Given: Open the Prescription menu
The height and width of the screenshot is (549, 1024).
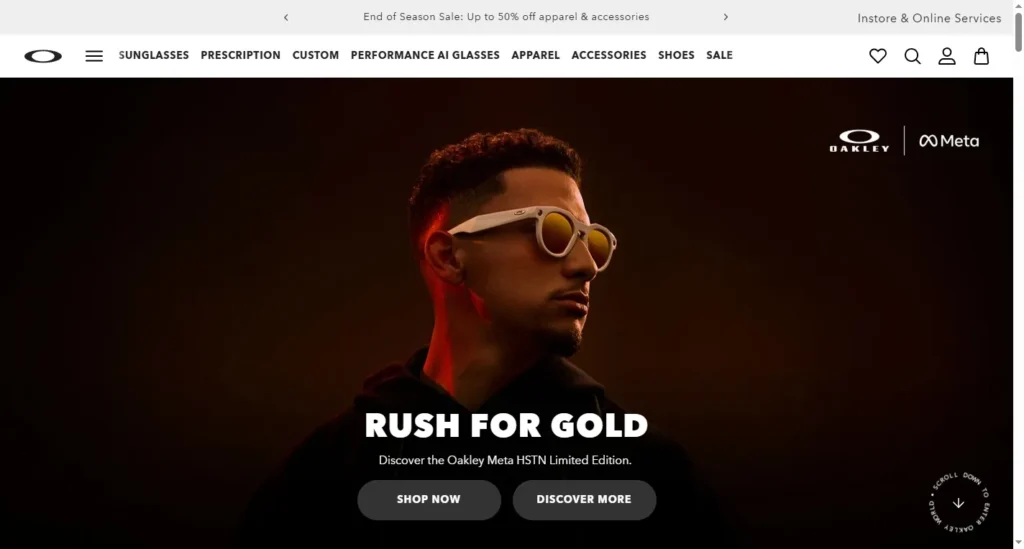Looking at the screenshot, I should coord(240,55).
